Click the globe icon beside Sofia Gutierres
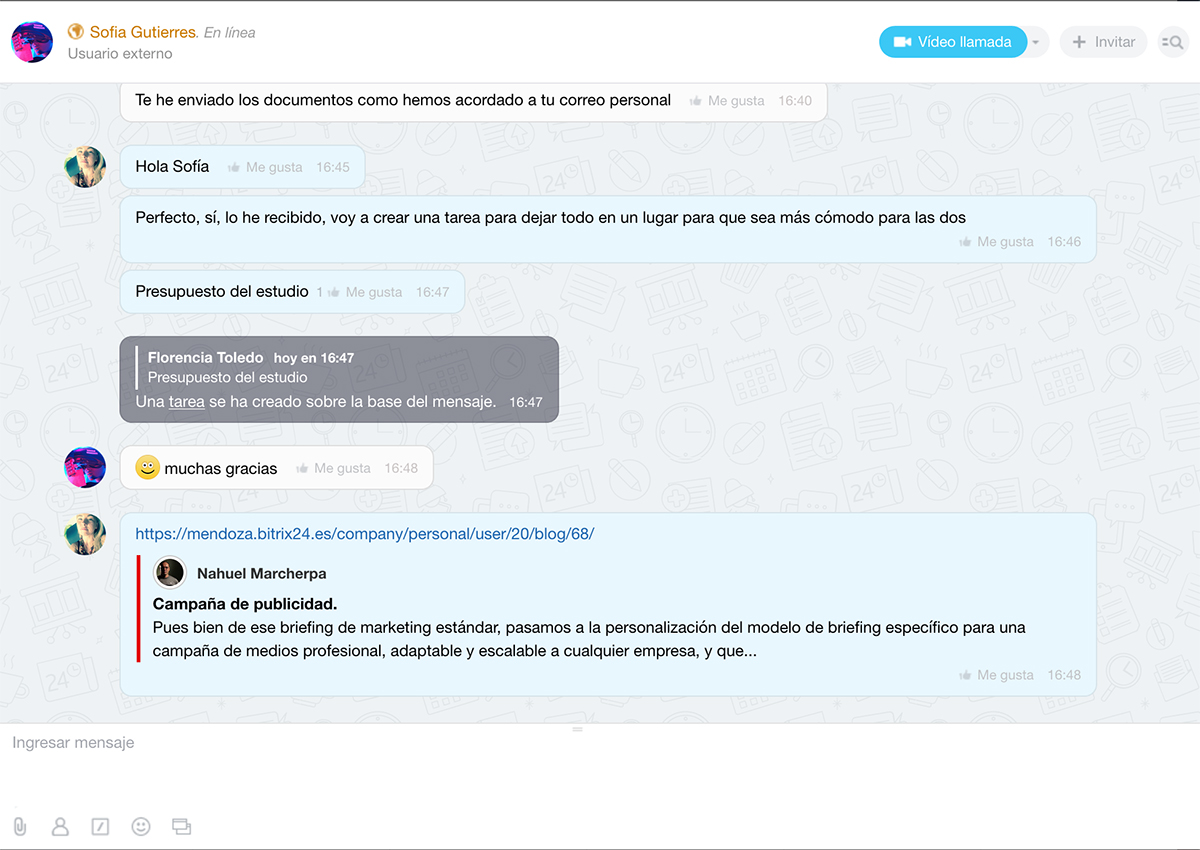 pyautogui.click(x=76, y=32)
